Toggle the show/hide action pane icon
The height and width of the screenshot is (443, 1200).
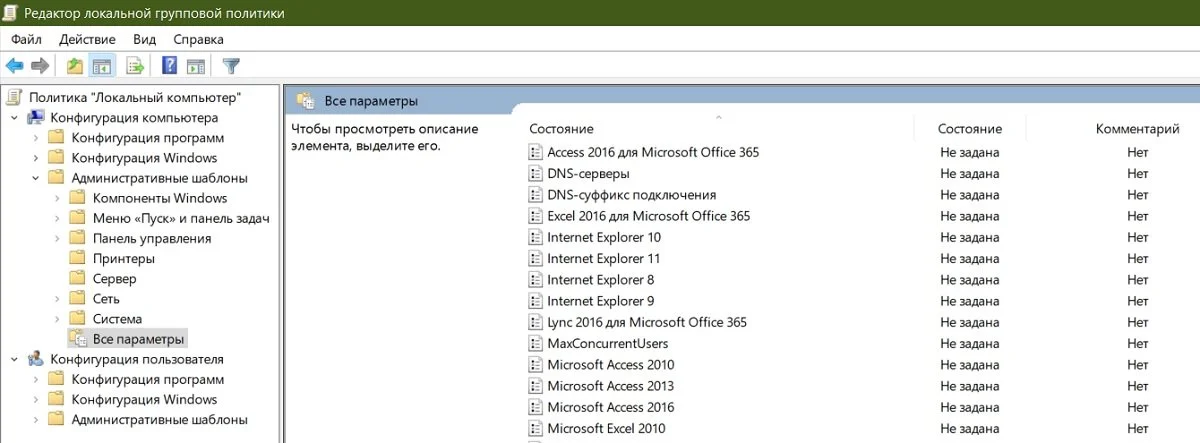pyautogui.click(x=196, y=66)
